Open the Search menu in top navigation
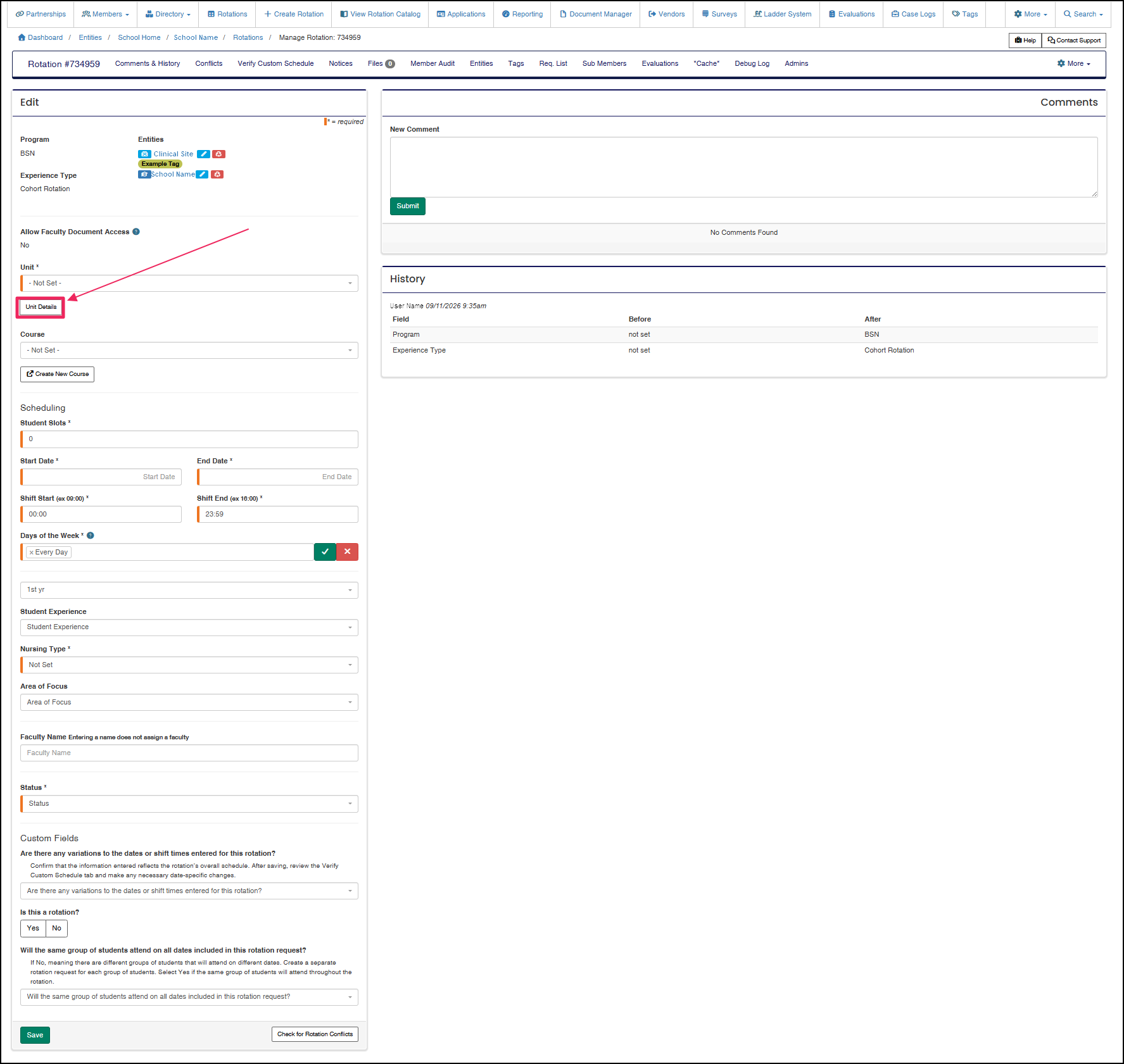The width and height of the screenshot is (1124, 1064). [1083, 14]
